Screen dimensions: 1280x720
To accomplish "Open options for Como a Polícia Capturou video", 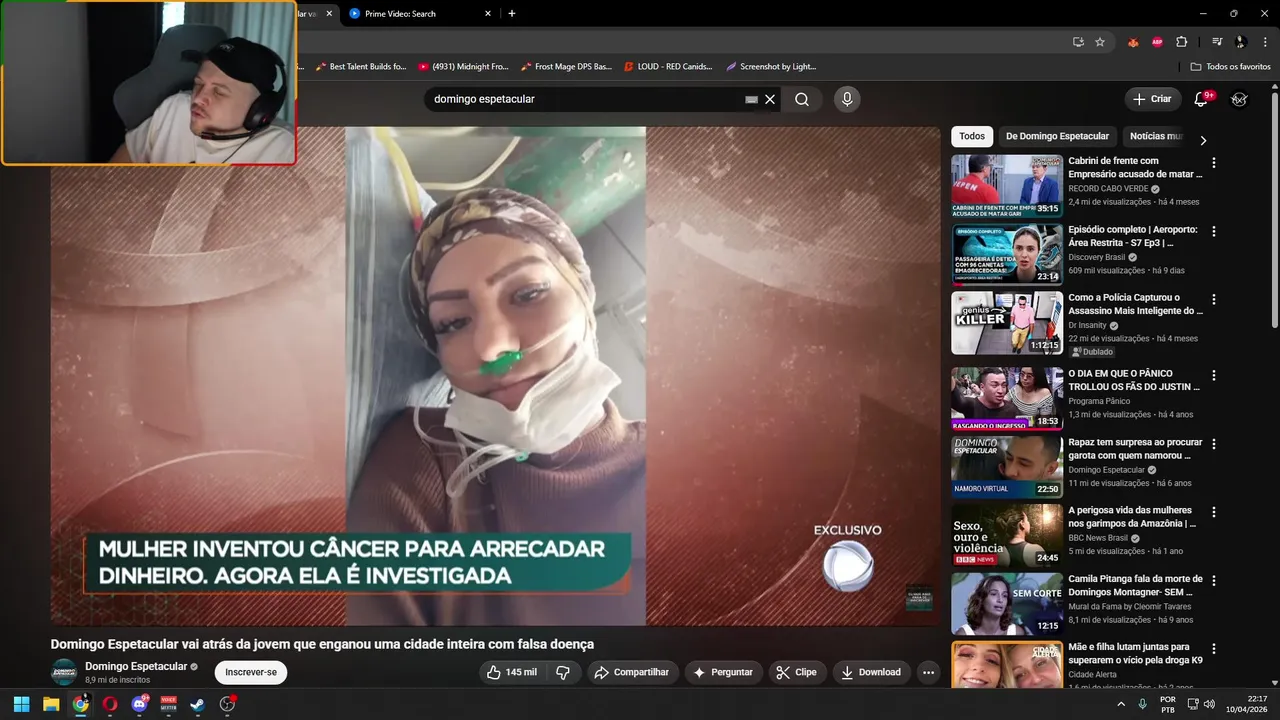I will 1214,299.
